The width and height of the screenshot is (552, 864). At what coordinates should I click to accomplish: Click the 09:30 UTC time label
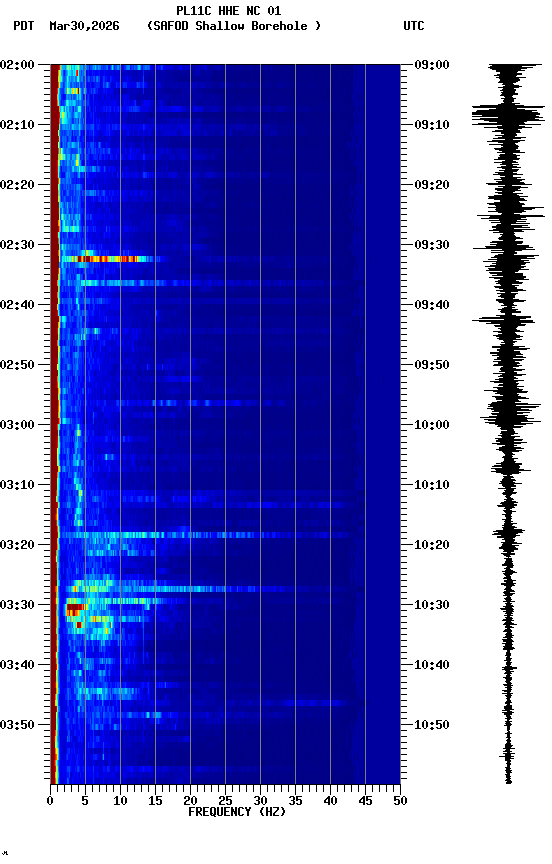tap(432, 245)
